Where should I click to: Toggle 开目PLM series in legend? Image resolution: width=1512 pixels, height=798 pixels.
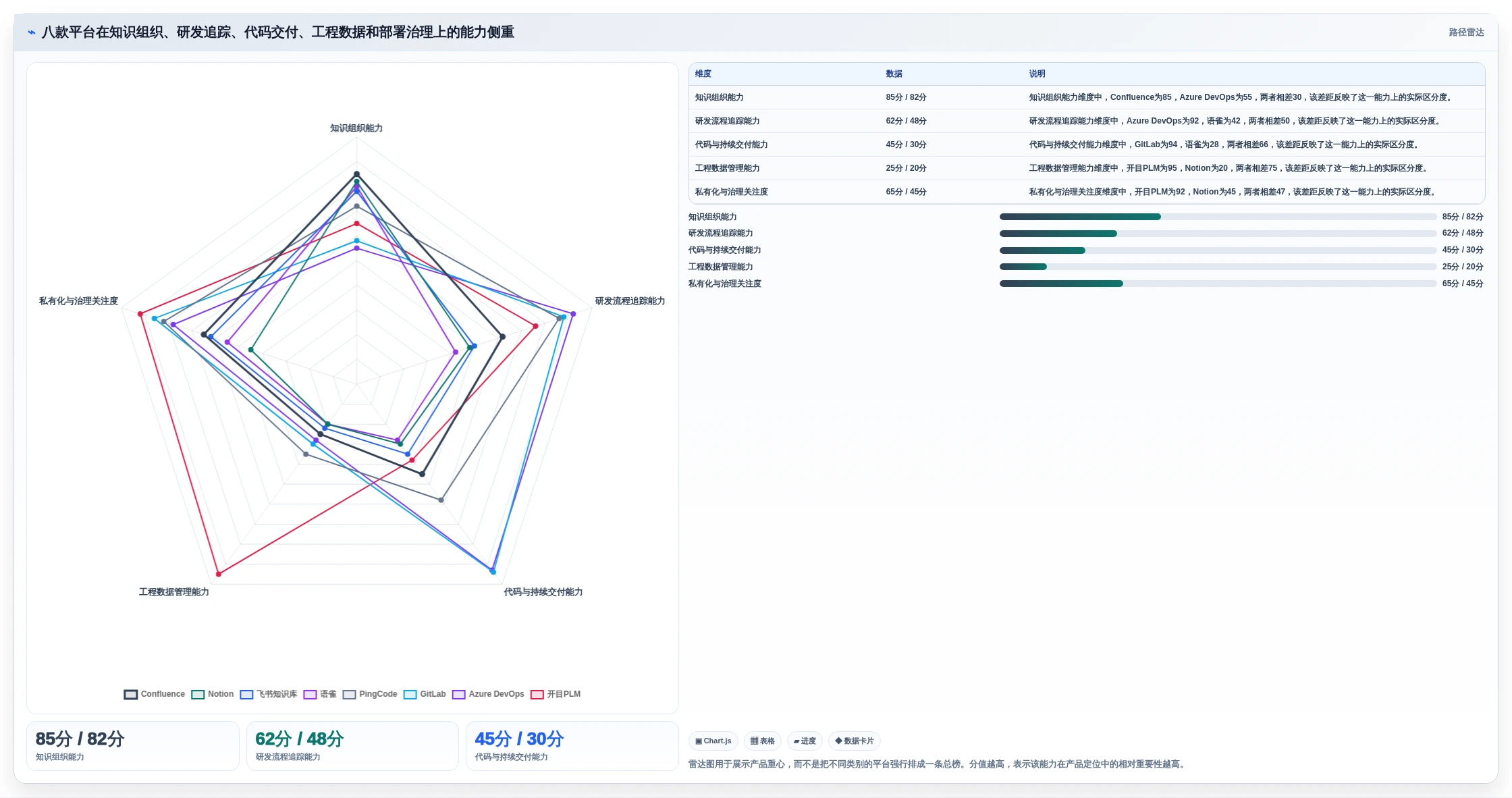tap(556, 694)
